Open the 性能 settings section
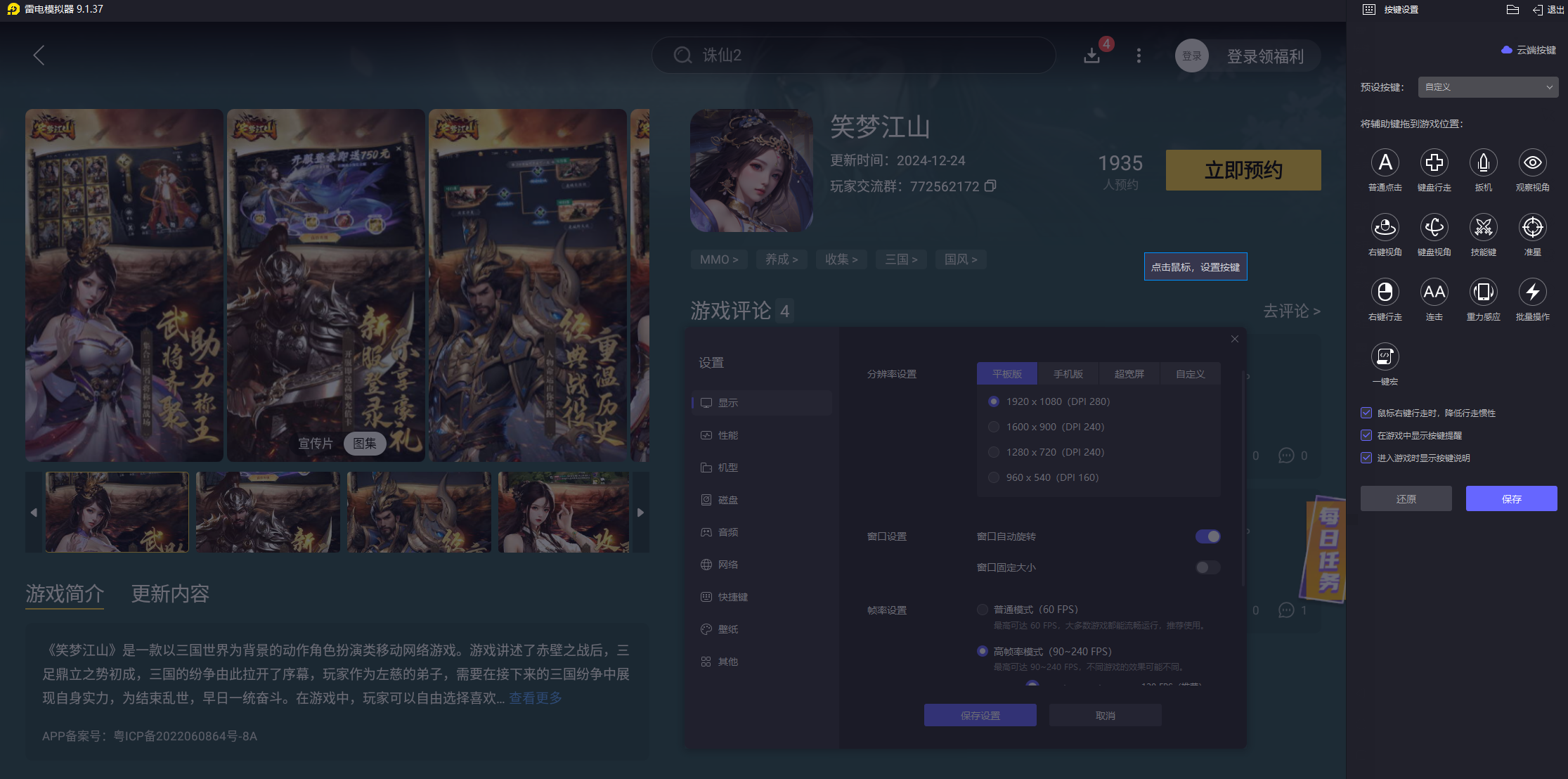This screenshot has width=1568, height=779. (x=762, y=435)
